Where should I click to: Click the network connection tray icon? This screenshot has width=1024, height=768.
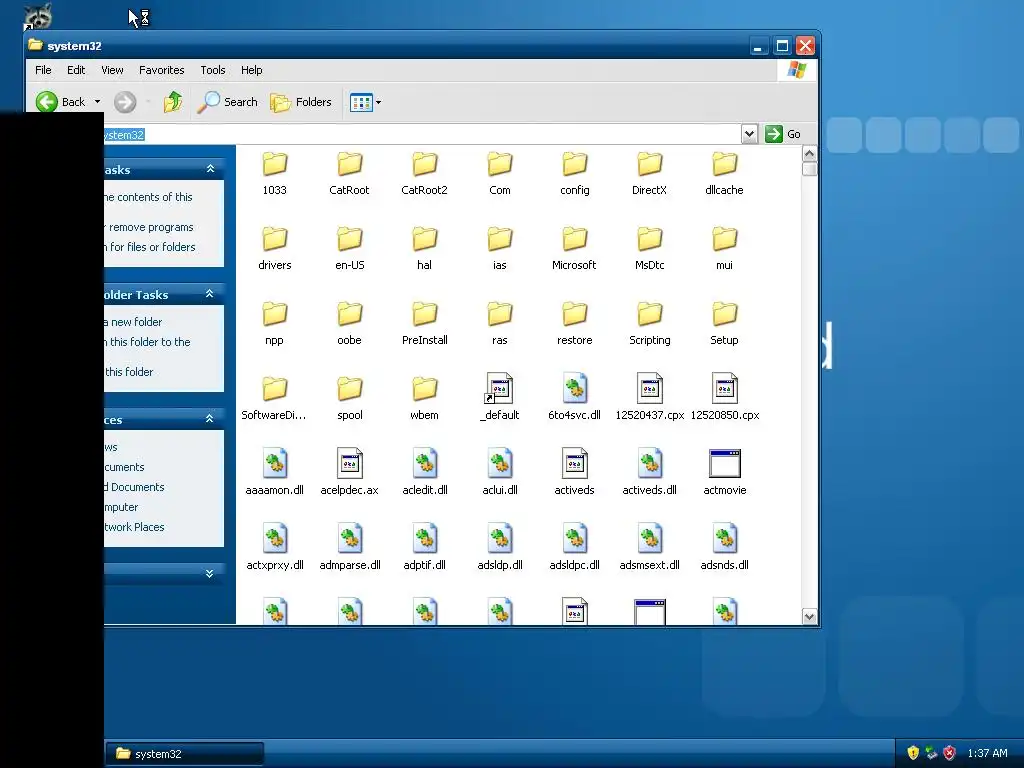(931, 753)
